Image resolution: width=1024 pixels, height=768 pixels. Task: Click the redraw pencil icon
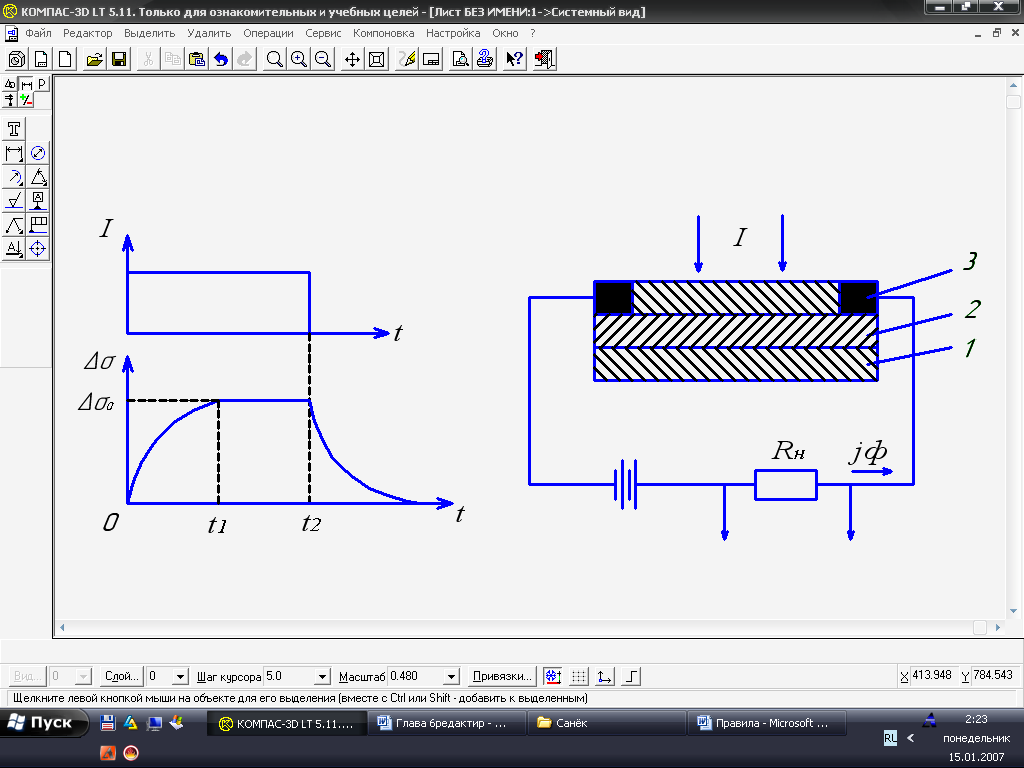[407, 59]
